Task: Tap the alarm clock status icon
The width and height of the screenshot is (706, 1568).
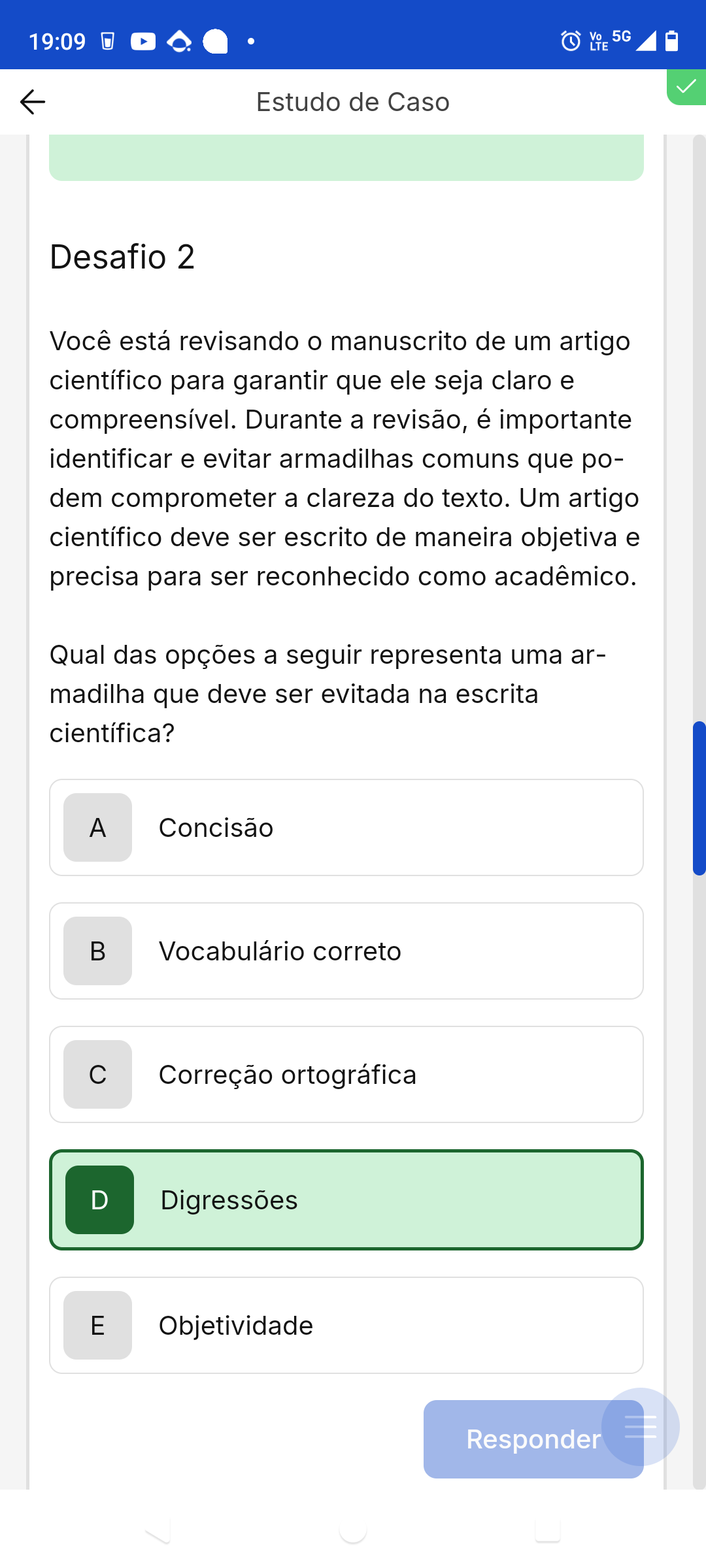Action: (x=571, y=41)
